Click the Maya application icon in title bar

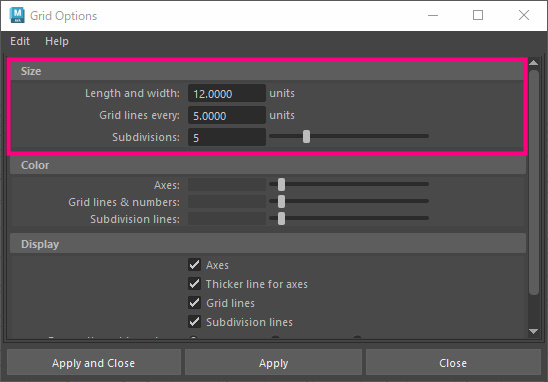17,15
